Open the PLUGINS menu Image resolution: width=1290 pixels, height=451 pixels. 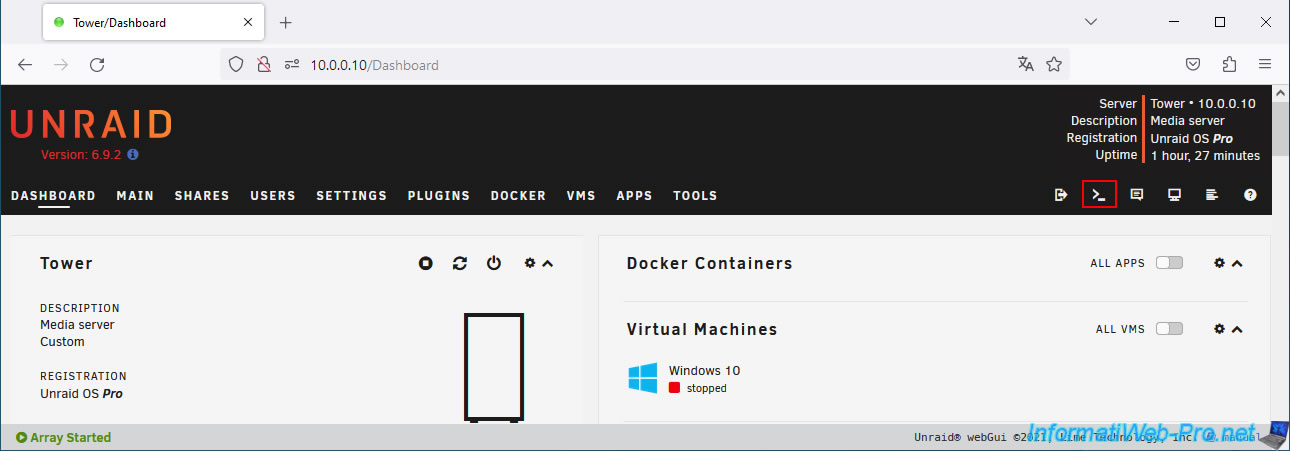[x=439, y=195]
